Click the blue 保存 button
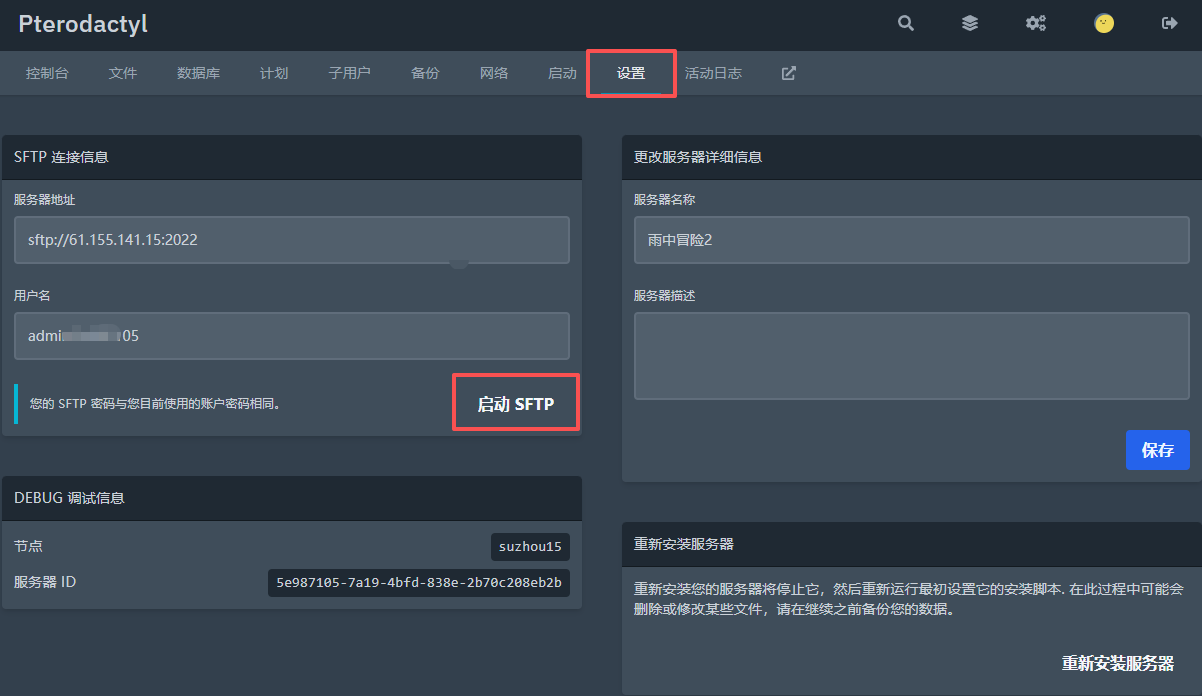 [1157, 450]
